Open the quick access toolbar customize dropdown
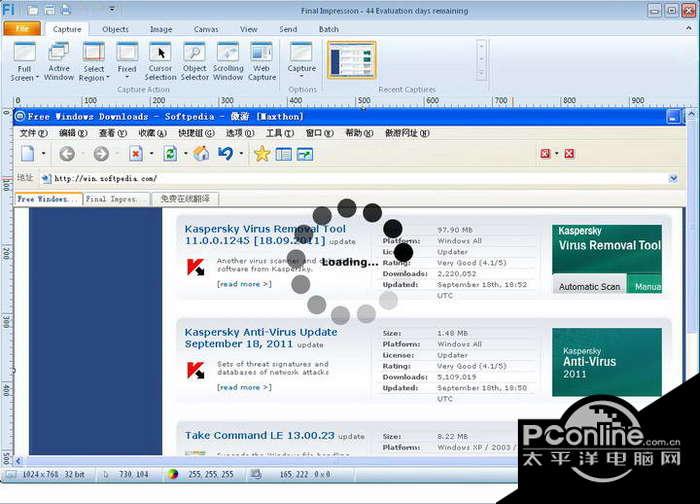This screenshot has width=700, height=504. coord(112,9)
